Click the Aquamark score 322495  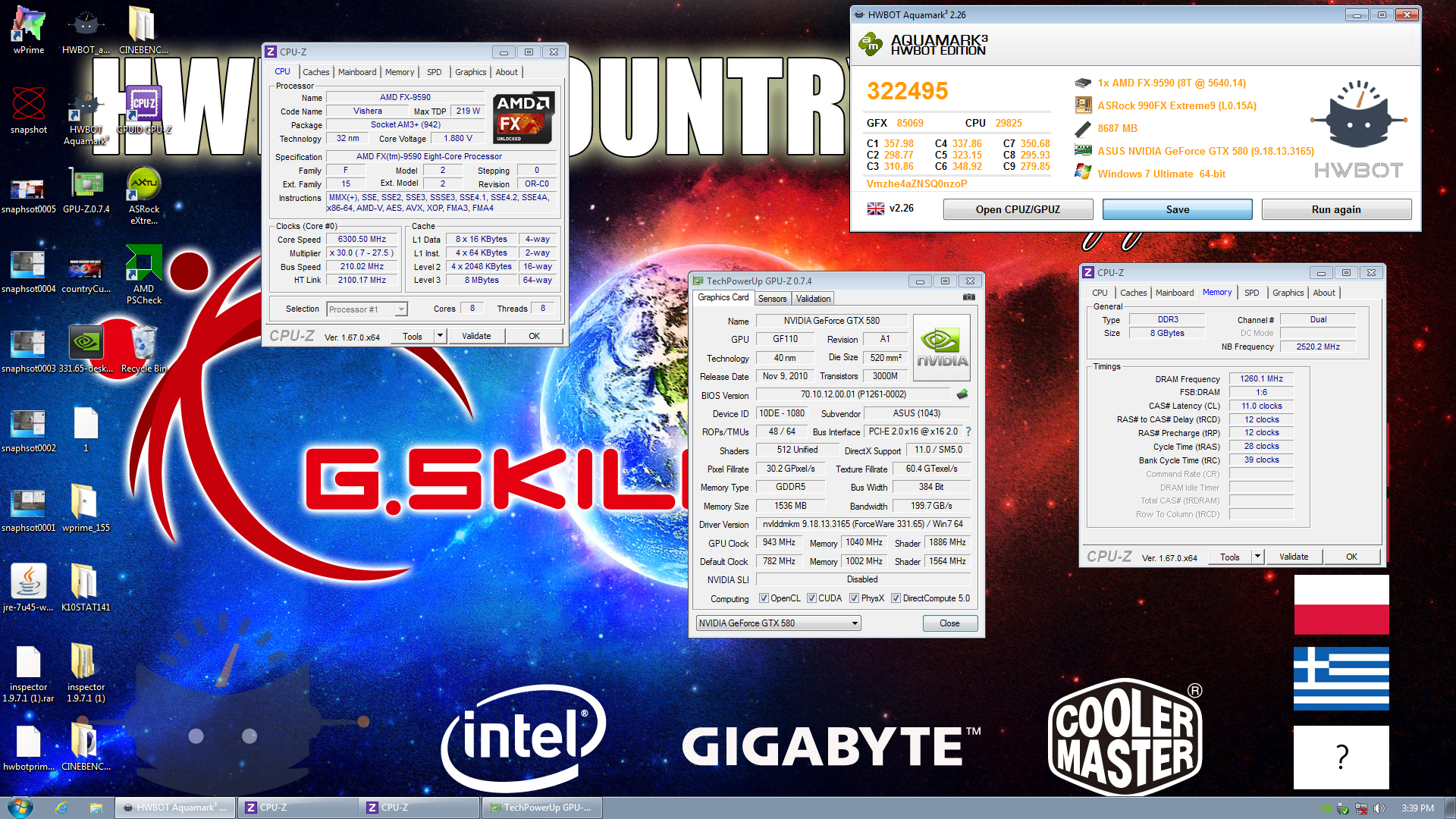point(908,91)
